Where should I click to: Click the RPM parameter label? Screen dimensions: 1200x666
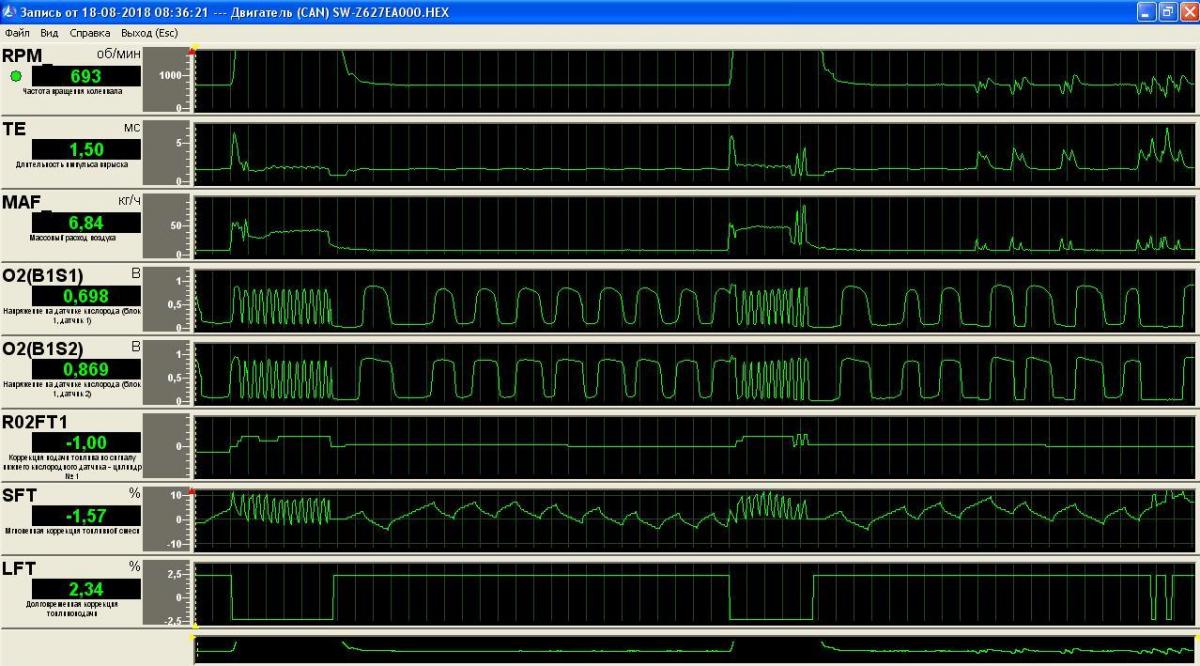(27, 56)
